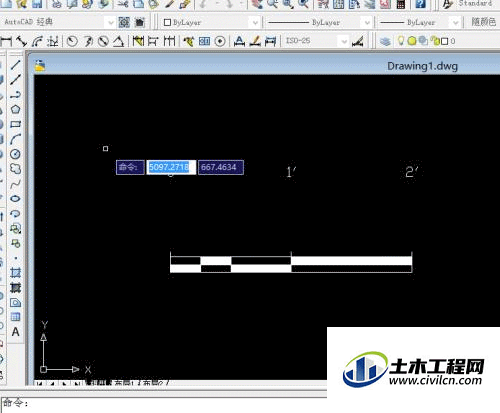
Task: Select the Line drawing tool
Action: click(x=15, y=64)
